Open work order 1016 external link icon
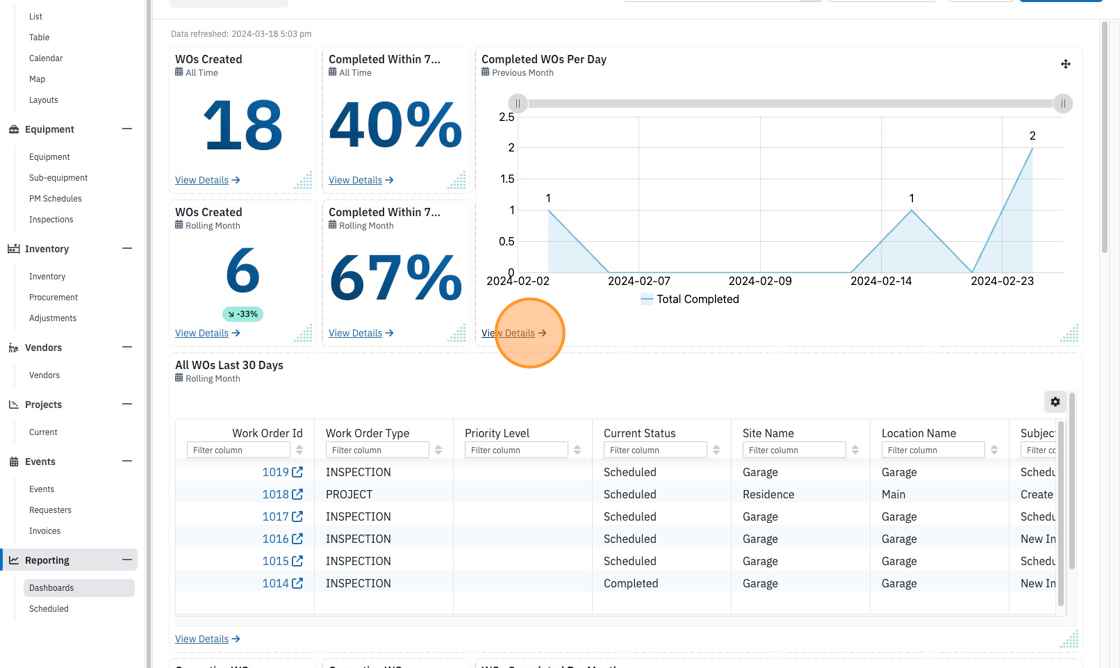 (297, 539)
